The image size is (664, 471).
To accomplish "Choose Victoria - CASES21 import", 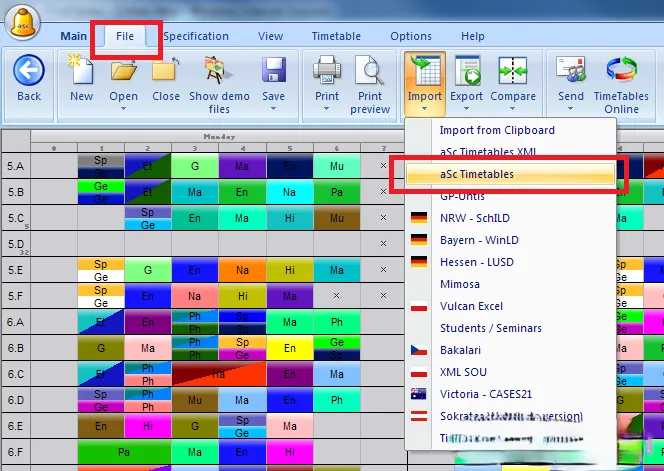I will pyautogui.click(x=510, y=394).
